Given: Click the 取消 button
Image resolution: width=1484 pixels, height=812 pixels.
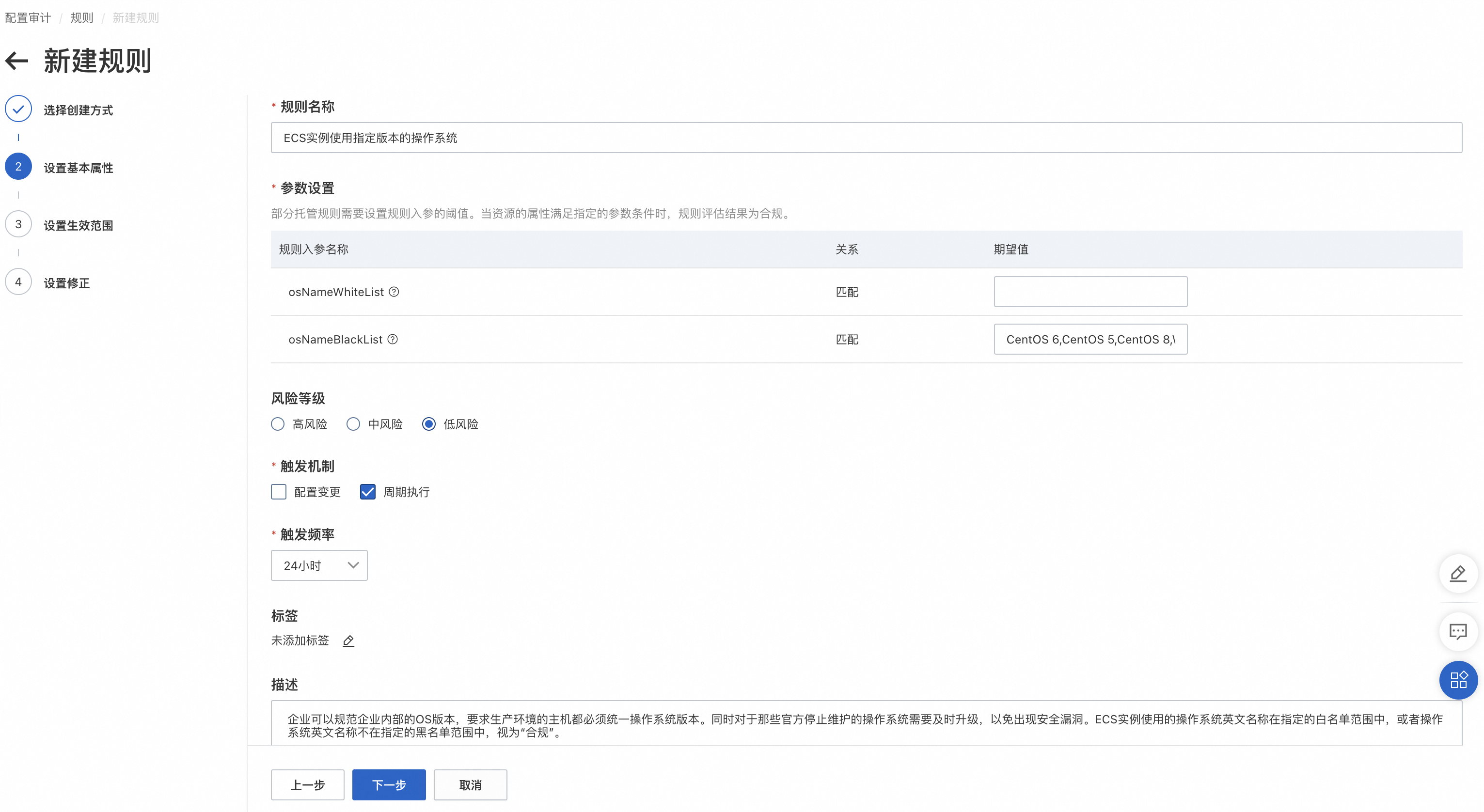Looking at the screenshot, I should click(470, 785).
